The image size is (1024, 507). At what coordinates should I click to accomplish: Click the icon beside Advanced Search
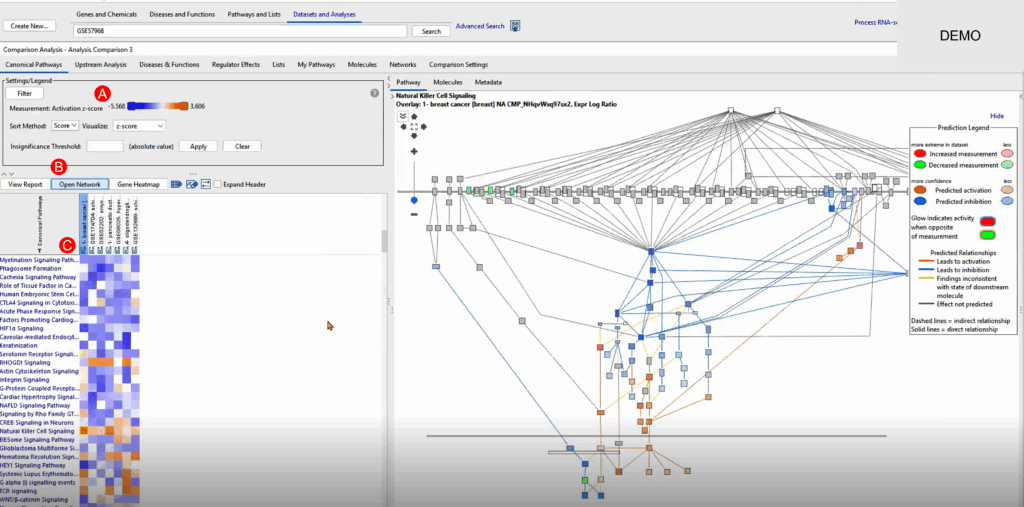515,26
